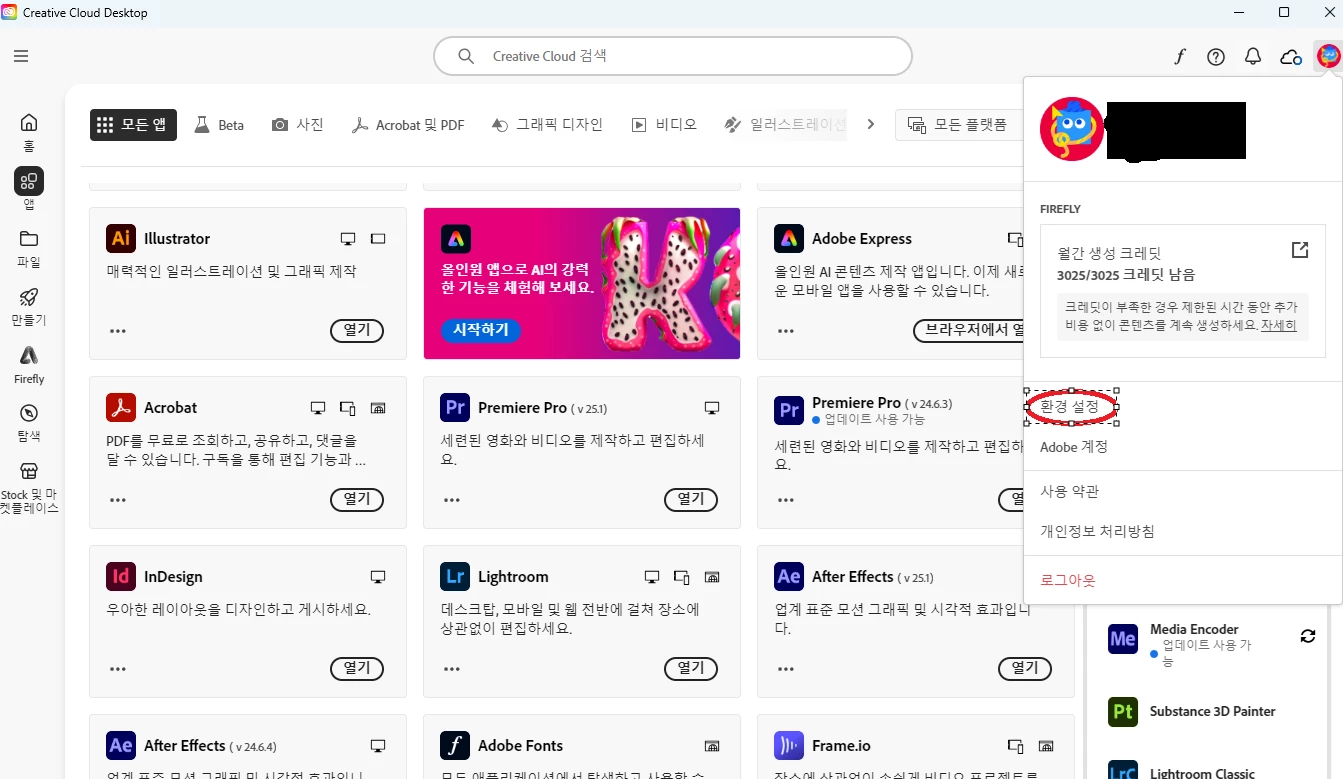This screenshot has height=779, width=1343.
Task: Click 열기 for After Effects v25.1
Action: (1025, 668)
